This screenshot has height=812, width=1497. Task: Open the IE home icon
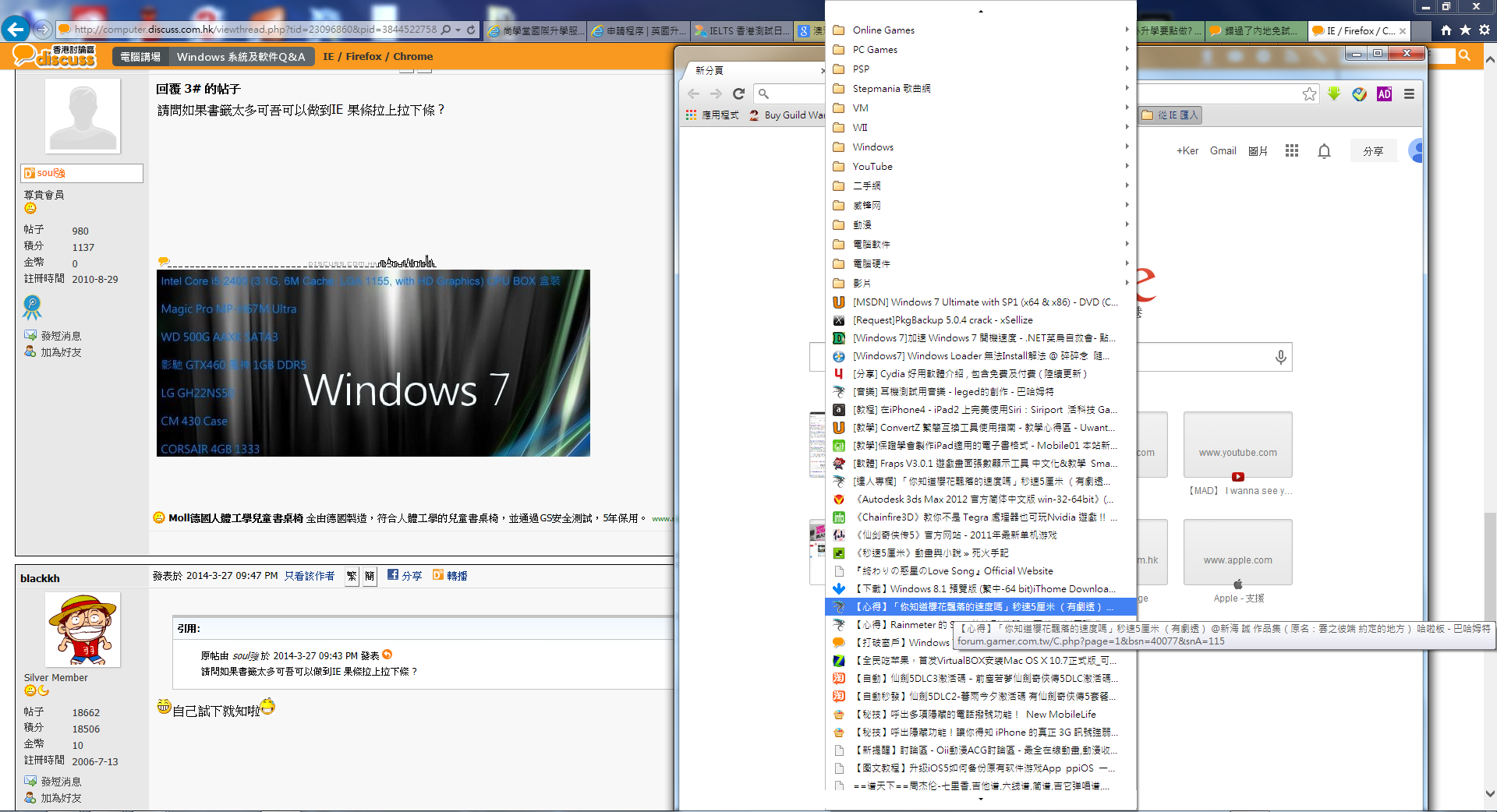pyautogui.click(x=1446, y=30)
